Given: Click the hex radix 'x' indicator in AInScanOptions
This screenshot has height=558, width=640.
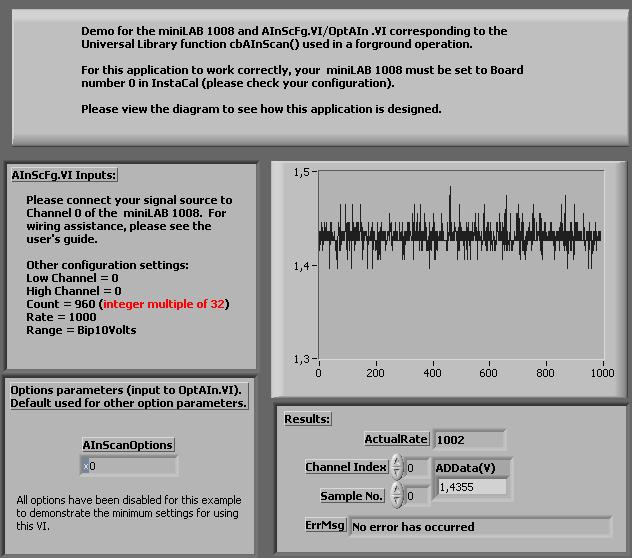Looking at the screenshot, I should click(x=86, y=467).
